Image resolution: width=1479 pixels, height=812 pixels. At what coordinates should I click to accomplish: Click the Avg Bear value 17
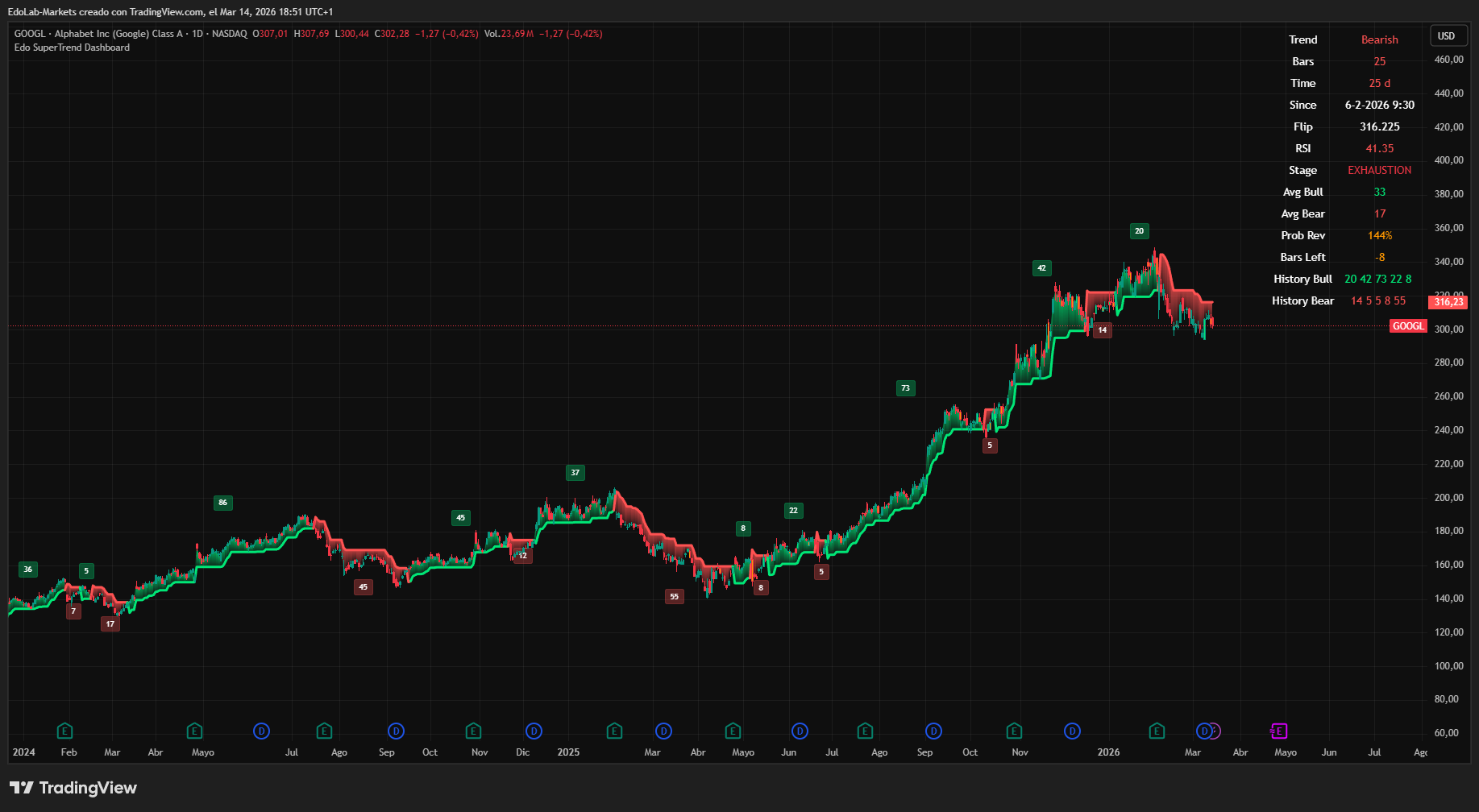[1380, 213]
